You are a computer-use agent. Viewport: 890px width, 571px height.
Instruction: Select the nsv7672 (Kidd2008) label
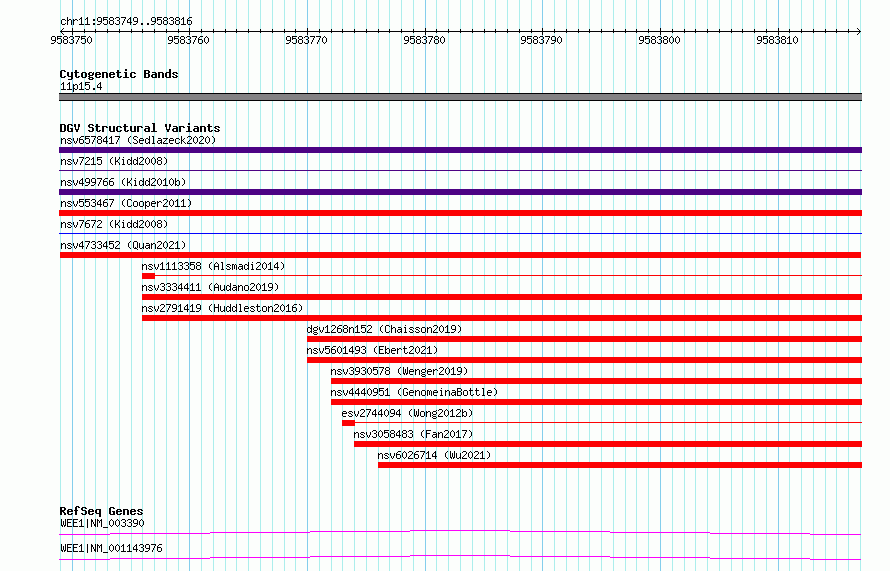tap(114, 224)
